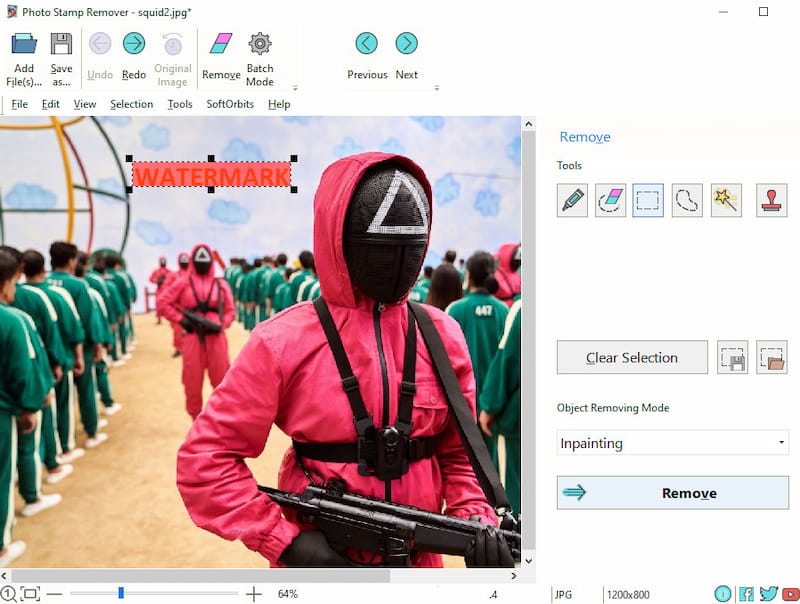800x604 pixels.
Task: Select the Rectangular selection tool
Action: pyautogui.click(x=648, y=200)
